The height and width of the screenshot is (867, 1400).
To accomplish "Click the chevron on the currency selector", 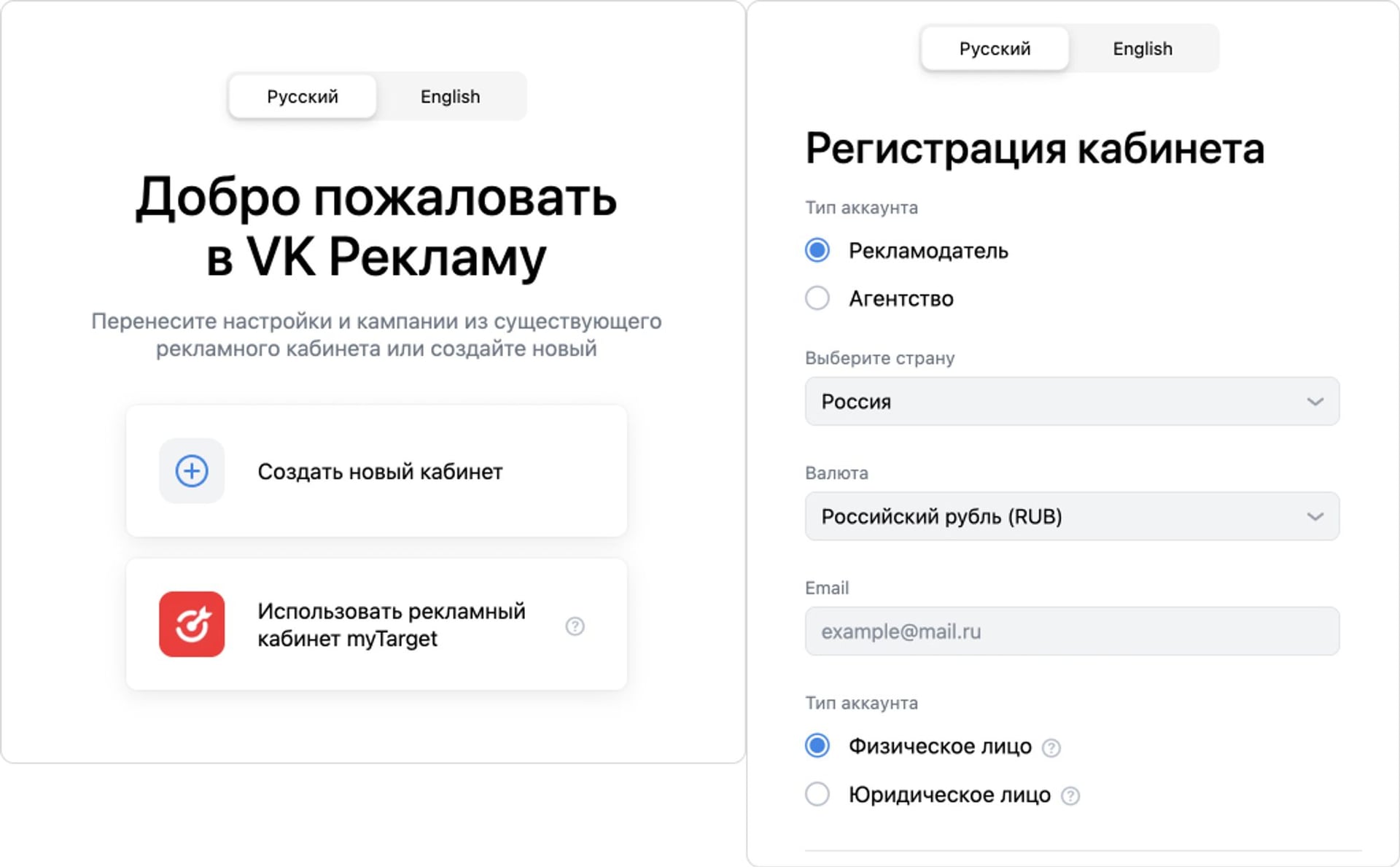I will pyautogui.click(x=1316, y=516).
